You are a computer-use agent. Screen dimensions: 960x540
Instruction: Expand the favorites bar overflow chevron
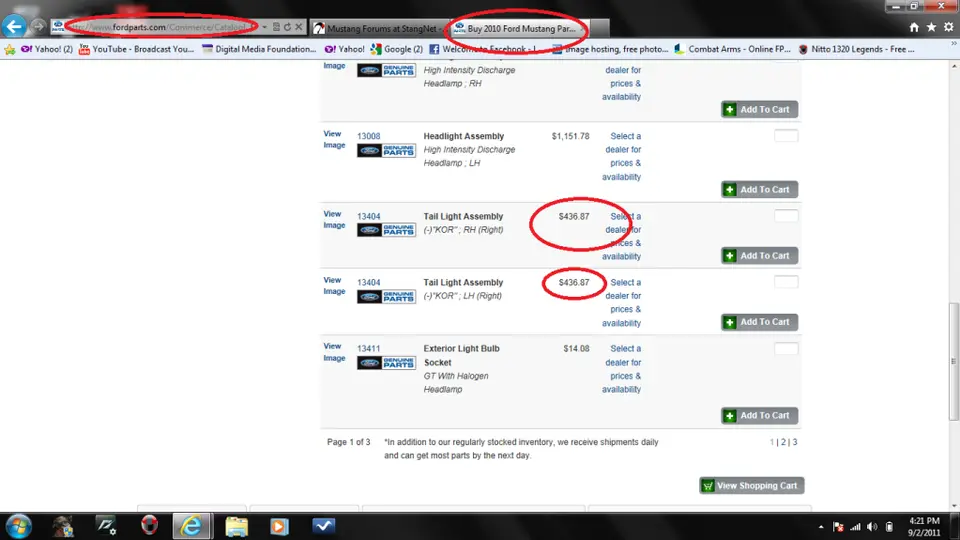pyautogui.click(x=953, y=44)
